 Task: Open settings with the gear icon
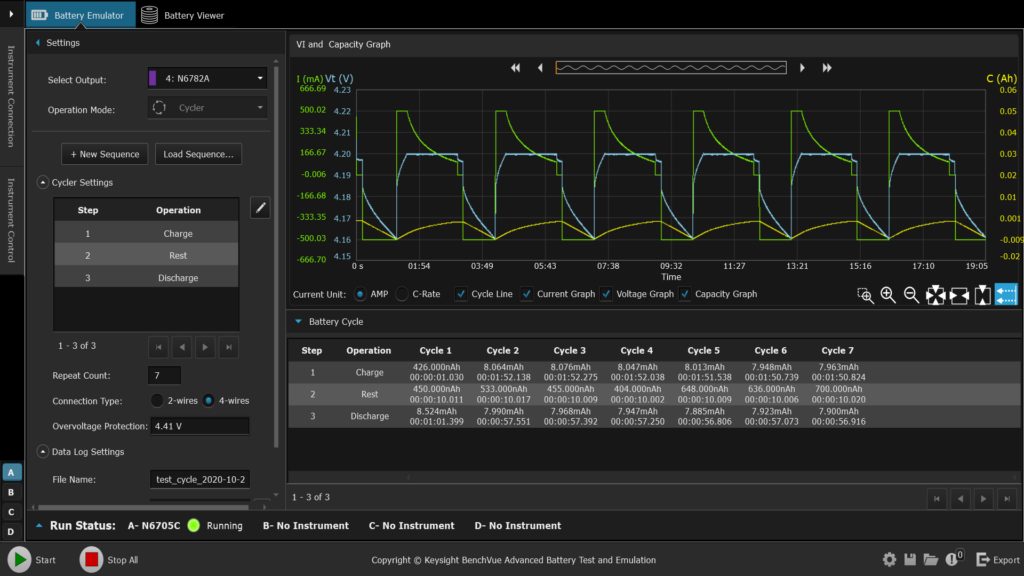[889, 559]
